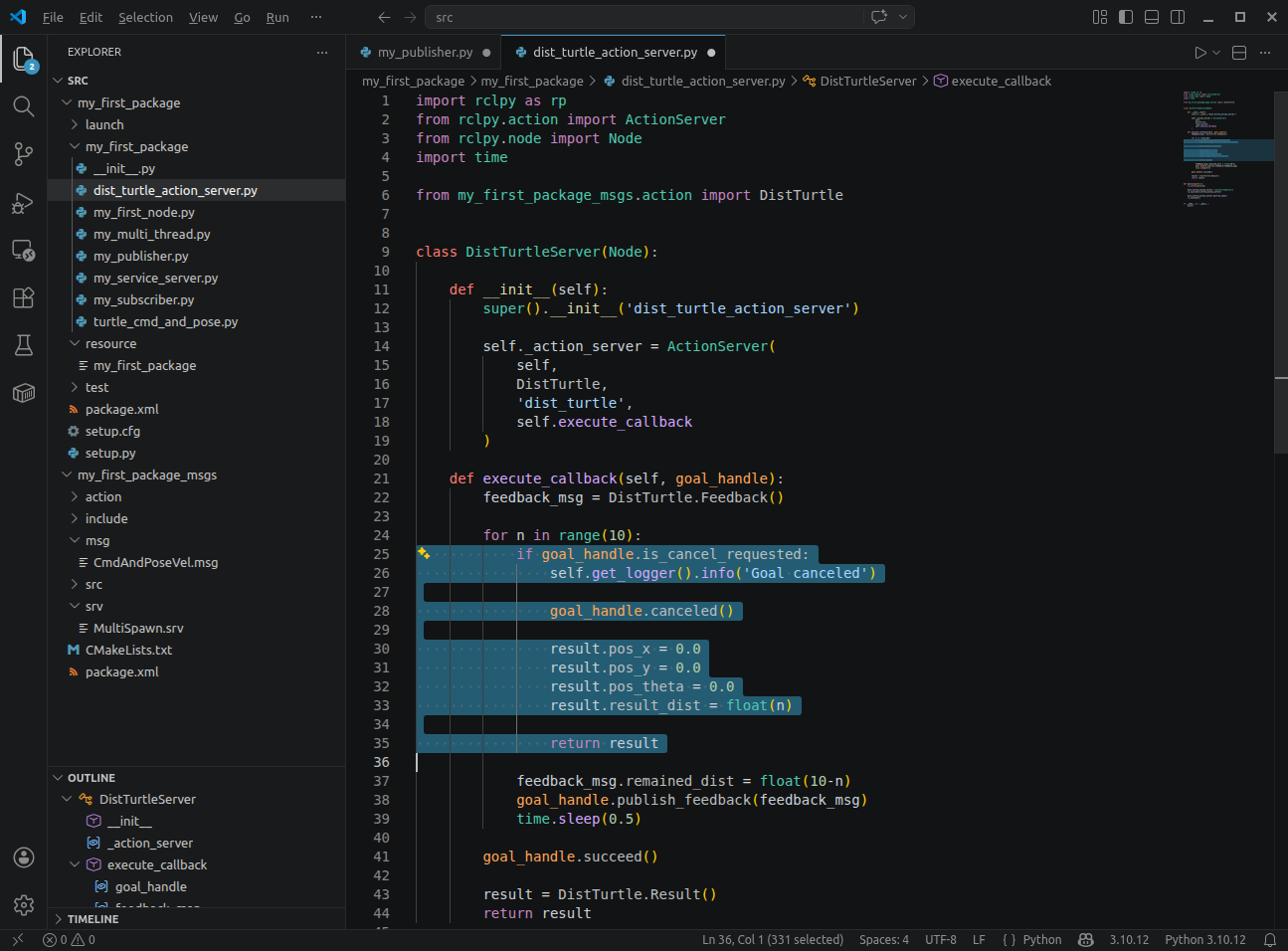Open the ROS package view icon below Testing

pyautogui.click(x=24, y=393)
